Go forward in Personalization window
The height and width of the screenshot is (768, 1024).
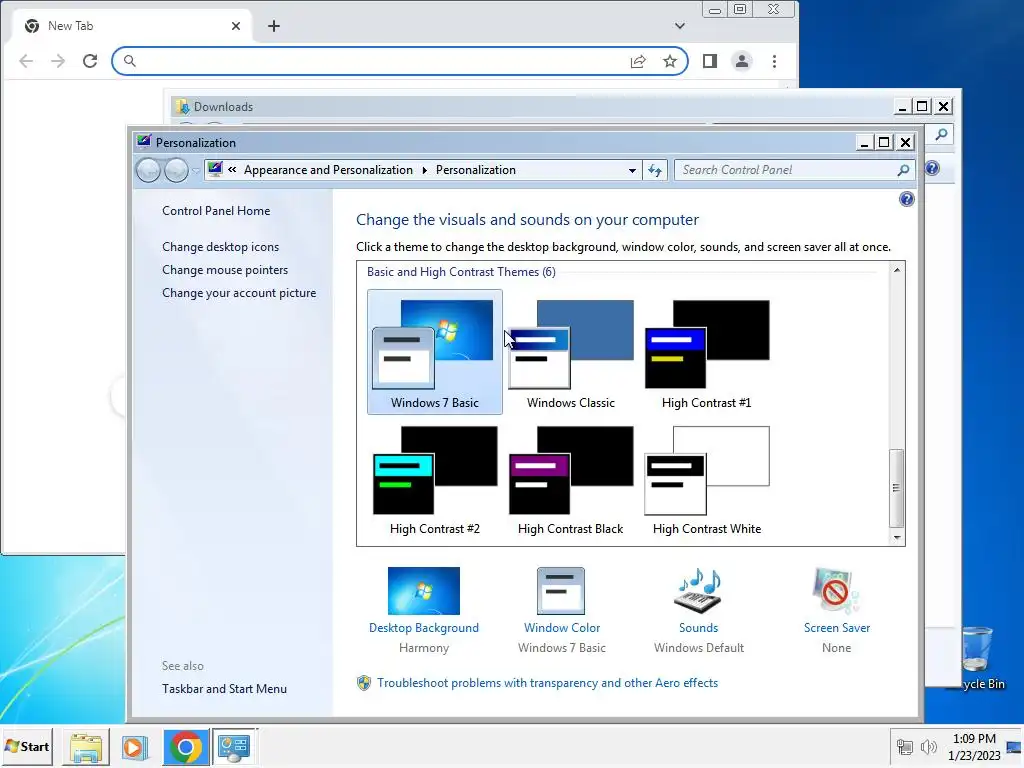tap(176, 170)
